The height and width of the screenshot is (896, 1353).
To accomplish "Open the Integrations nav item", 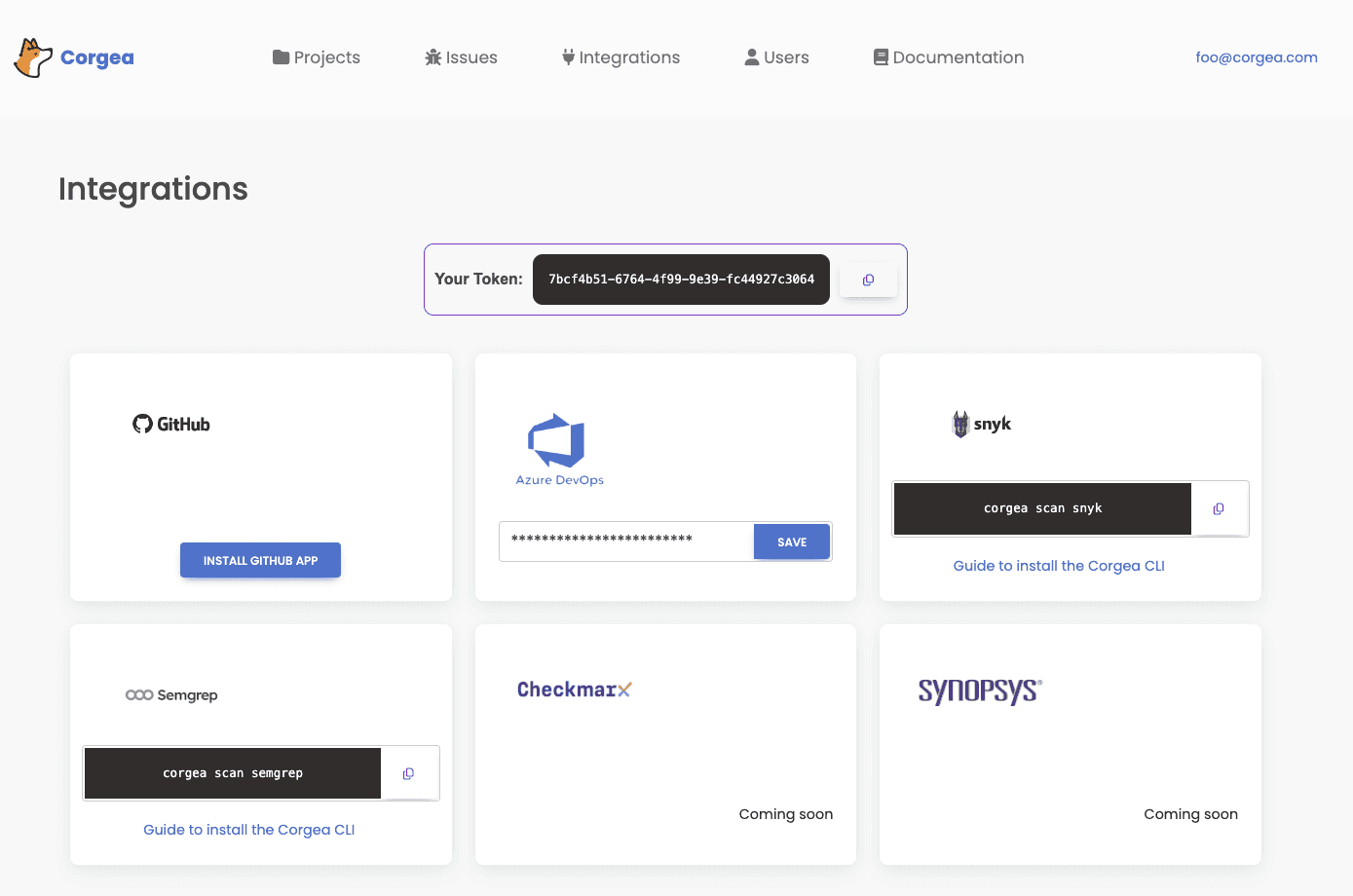I will pos(620,57).
